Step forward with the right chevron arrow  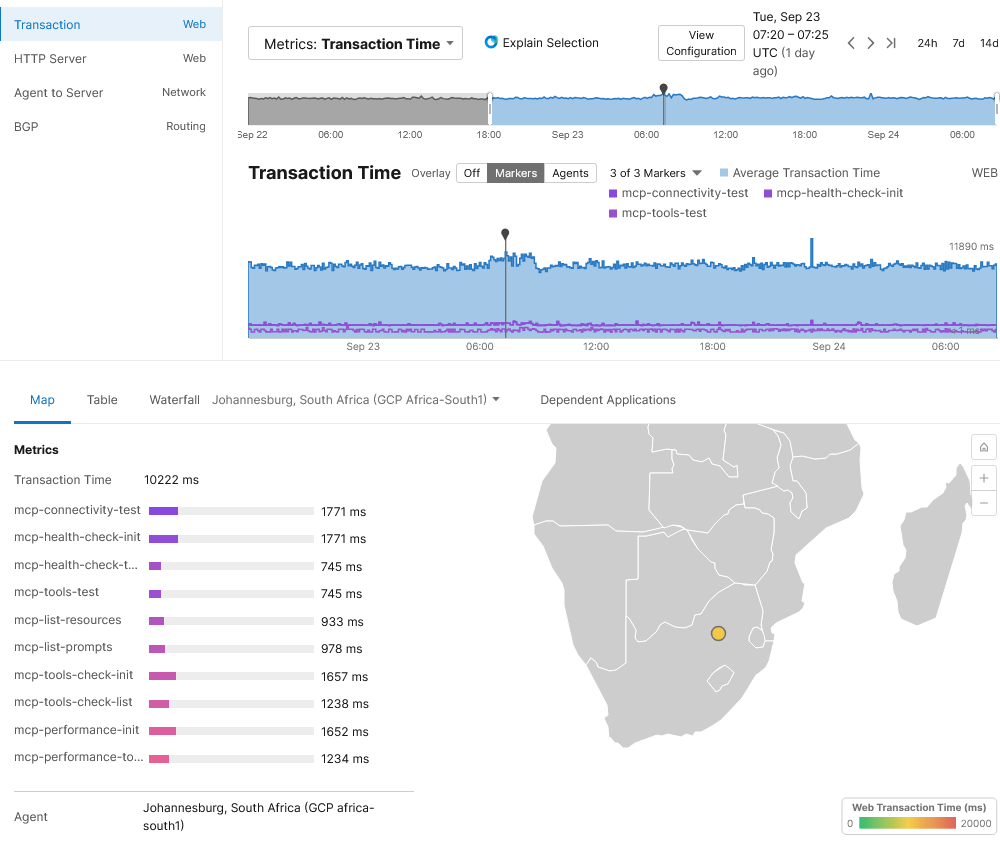[870, 43]
